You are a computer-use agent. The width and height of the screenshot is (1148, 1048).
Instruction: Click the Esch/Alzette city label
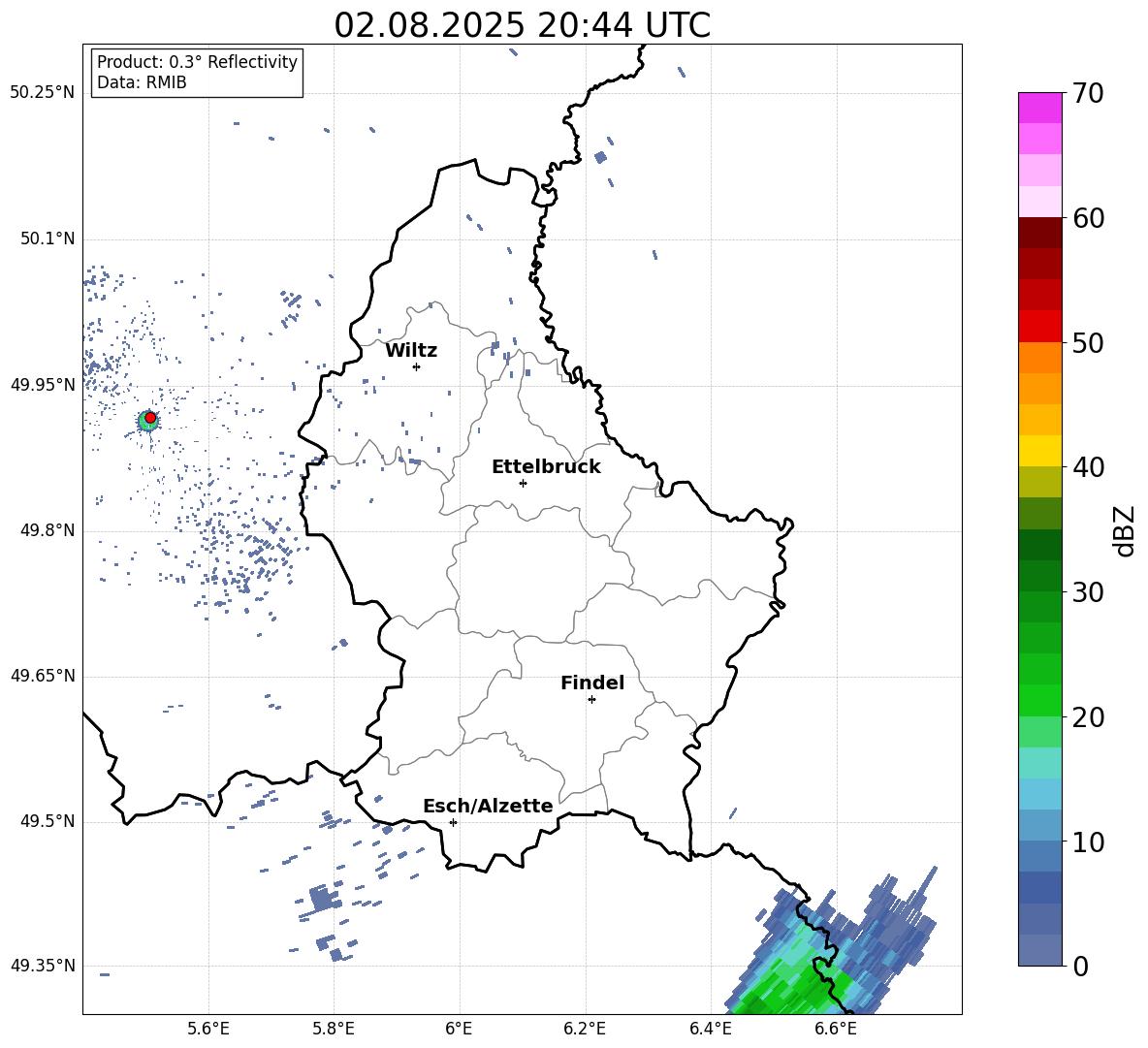pos(488,806)
